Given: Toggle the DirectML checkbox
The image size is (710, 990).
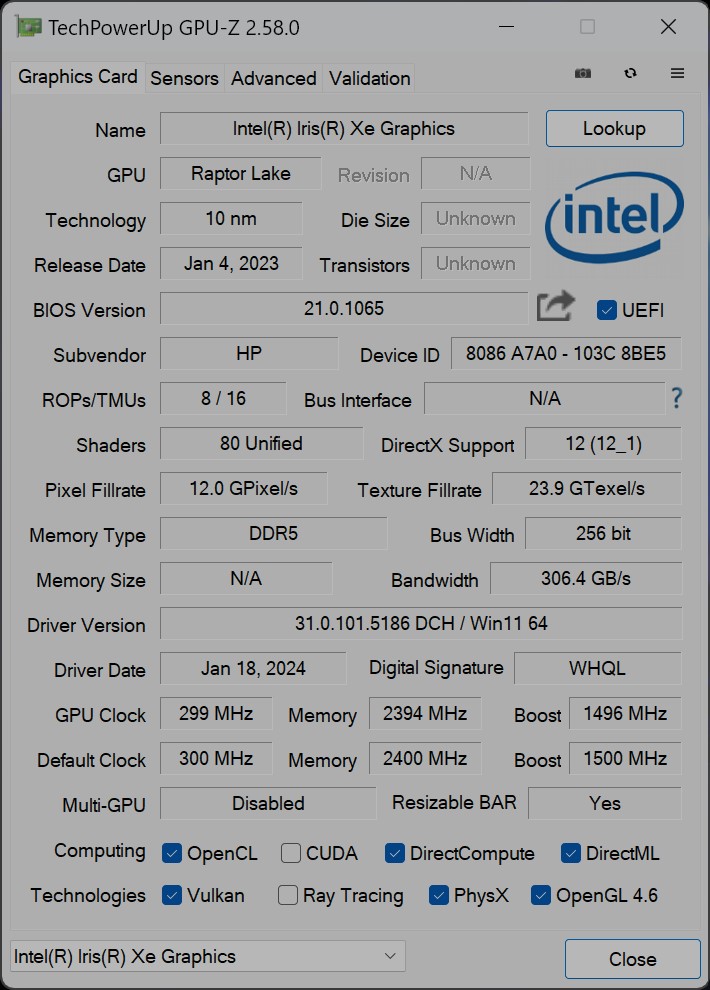Looking at the screenshot, I should point(571,853).
